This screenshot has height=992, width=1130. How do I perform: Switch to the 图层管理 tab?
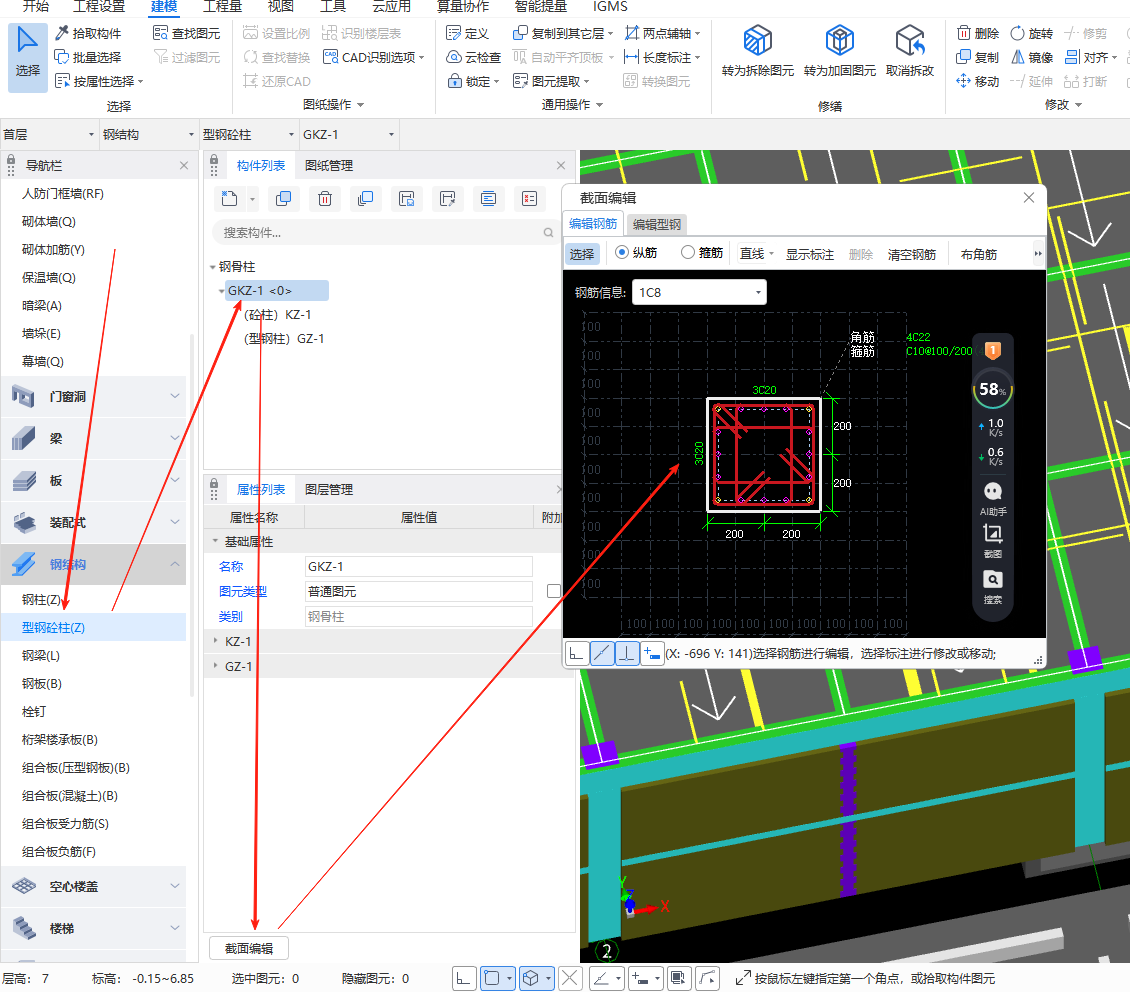point(329,489)
